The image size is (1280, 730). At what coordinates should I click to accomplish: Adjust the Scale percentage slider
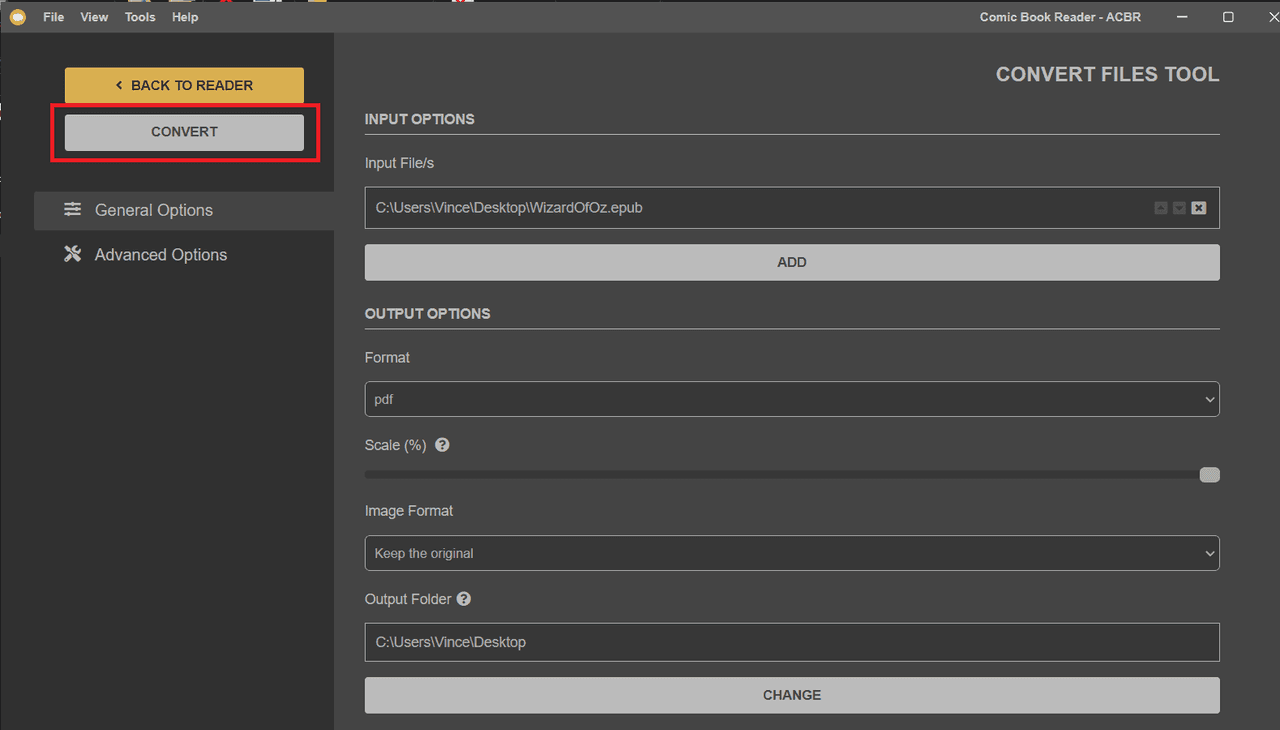tap(1209, 474)
